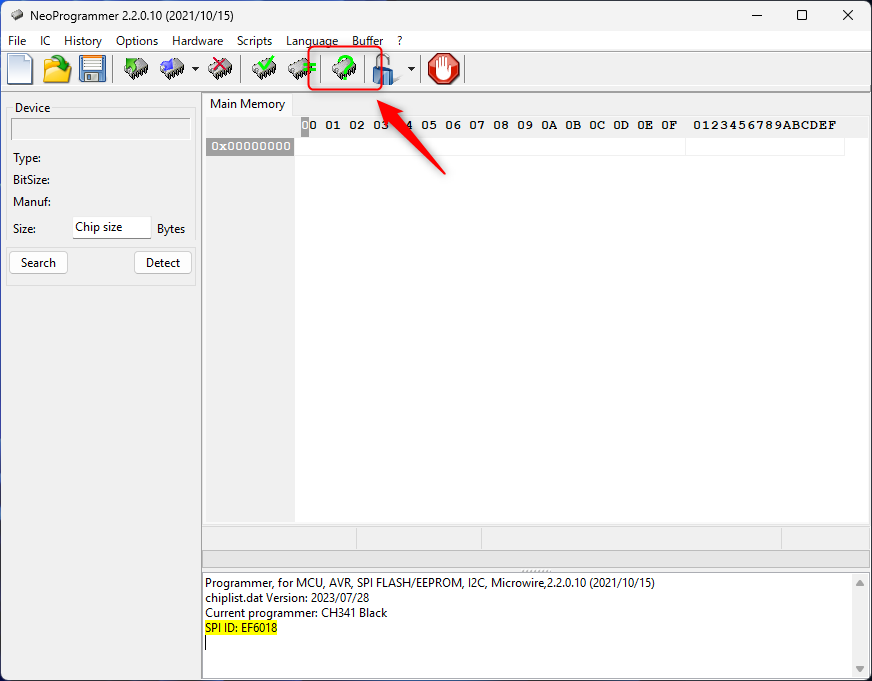
Task: Verify the chip with the green check icon
Action: (264, 69)
